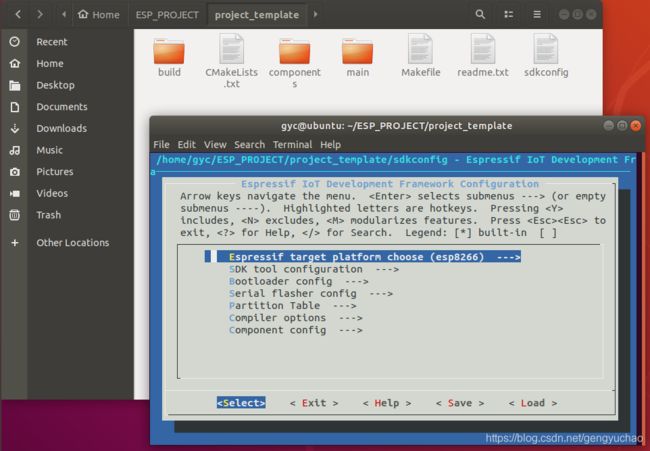Click the path bar left scroll arrow
Image resolution: width=650 pixels, height=451 pixels.
64,15
